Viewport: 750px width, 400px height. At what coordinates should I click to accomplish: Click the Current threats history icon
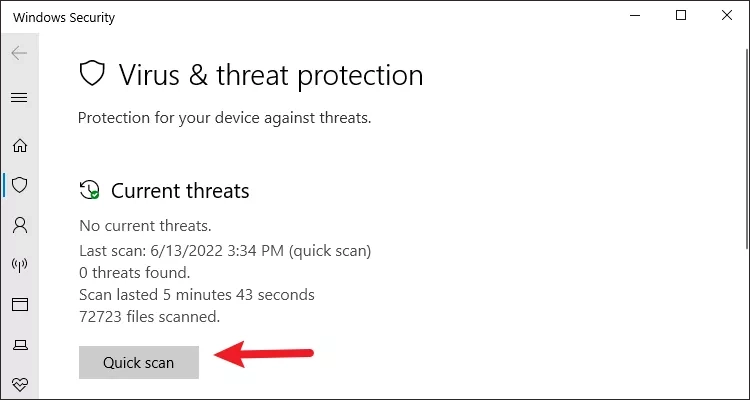(x=89, y=189)
